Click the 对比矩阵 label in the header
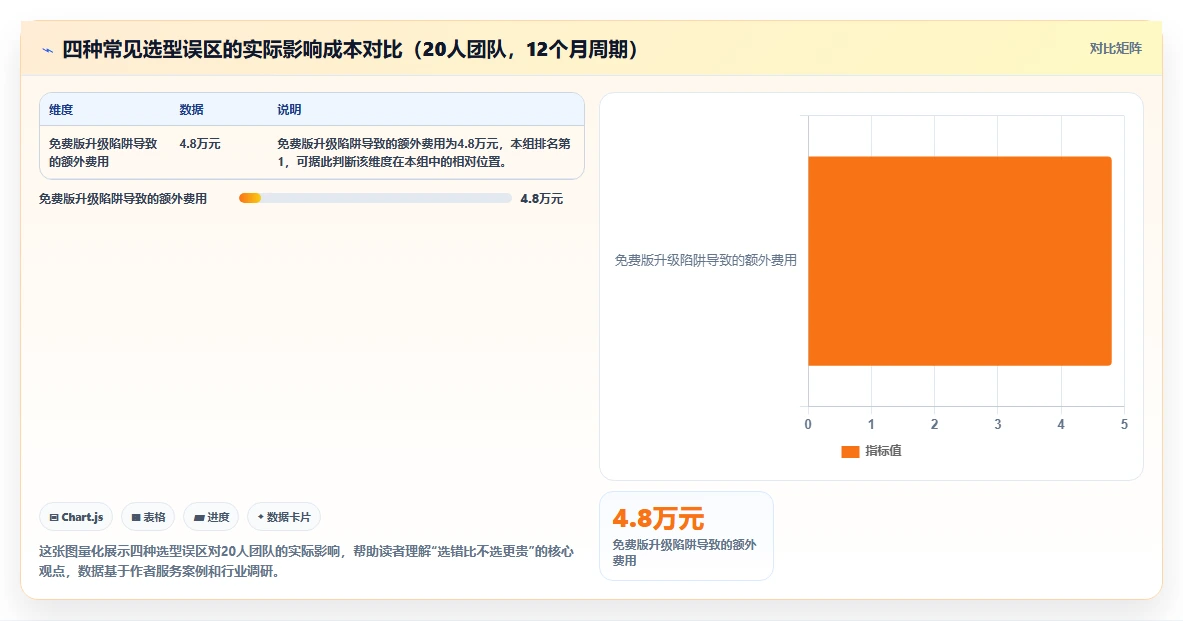Image resolution: width=1183 pixels, height=621 pixels. [1115, 48]
